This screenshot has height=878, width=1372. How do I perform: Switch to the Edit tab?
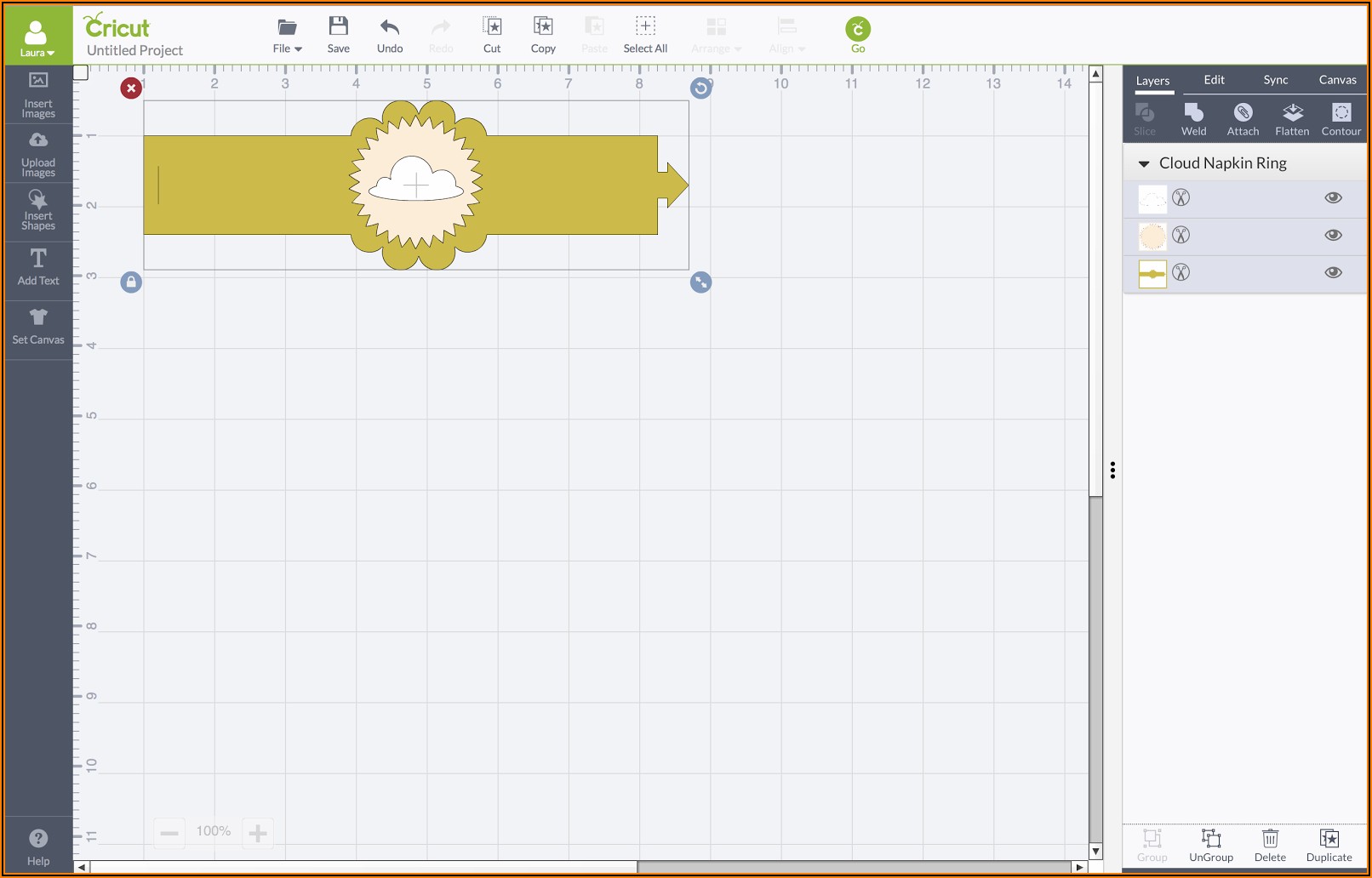pos(1214,80)
